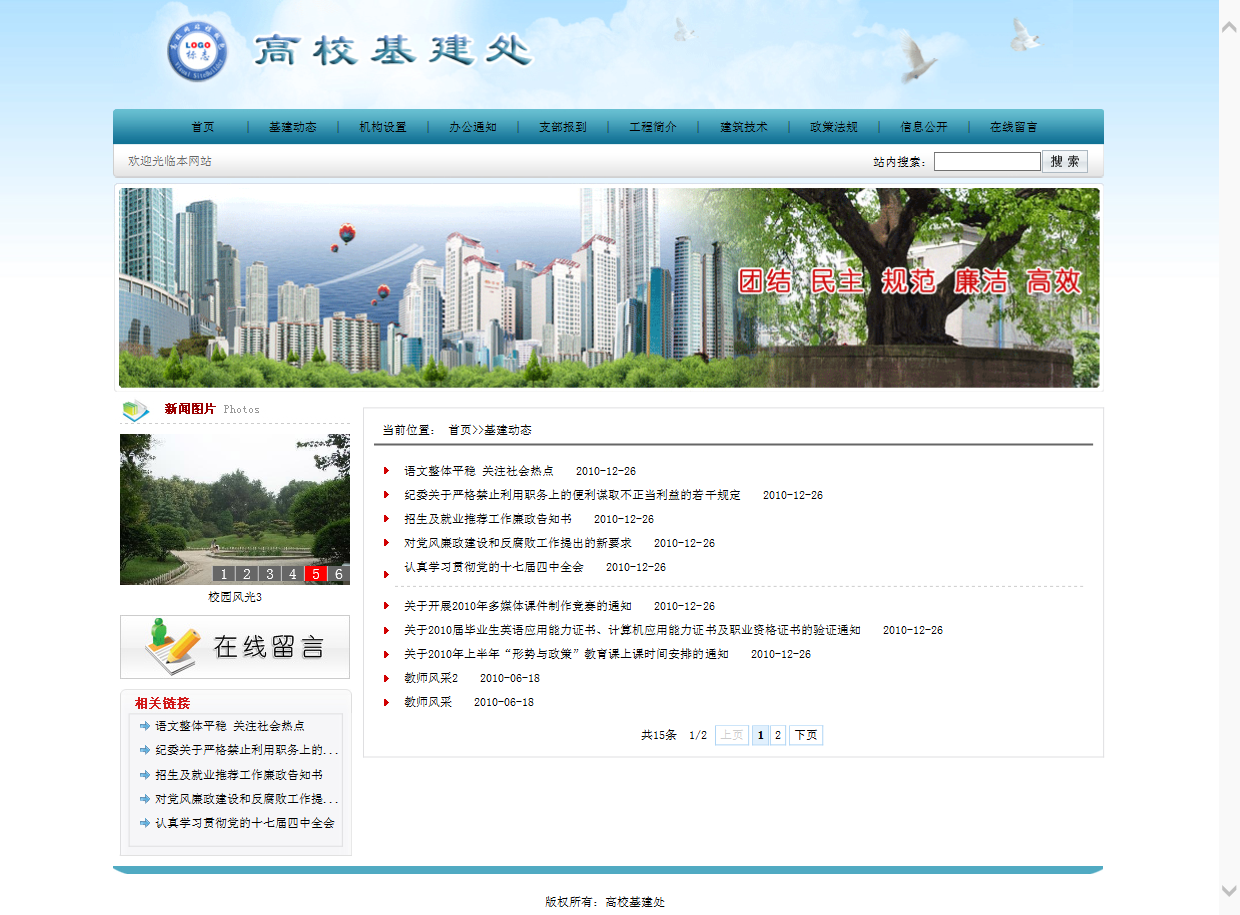Open the 政策法规 navigation menu item
Screen dimensions: 1240x915
834,127
